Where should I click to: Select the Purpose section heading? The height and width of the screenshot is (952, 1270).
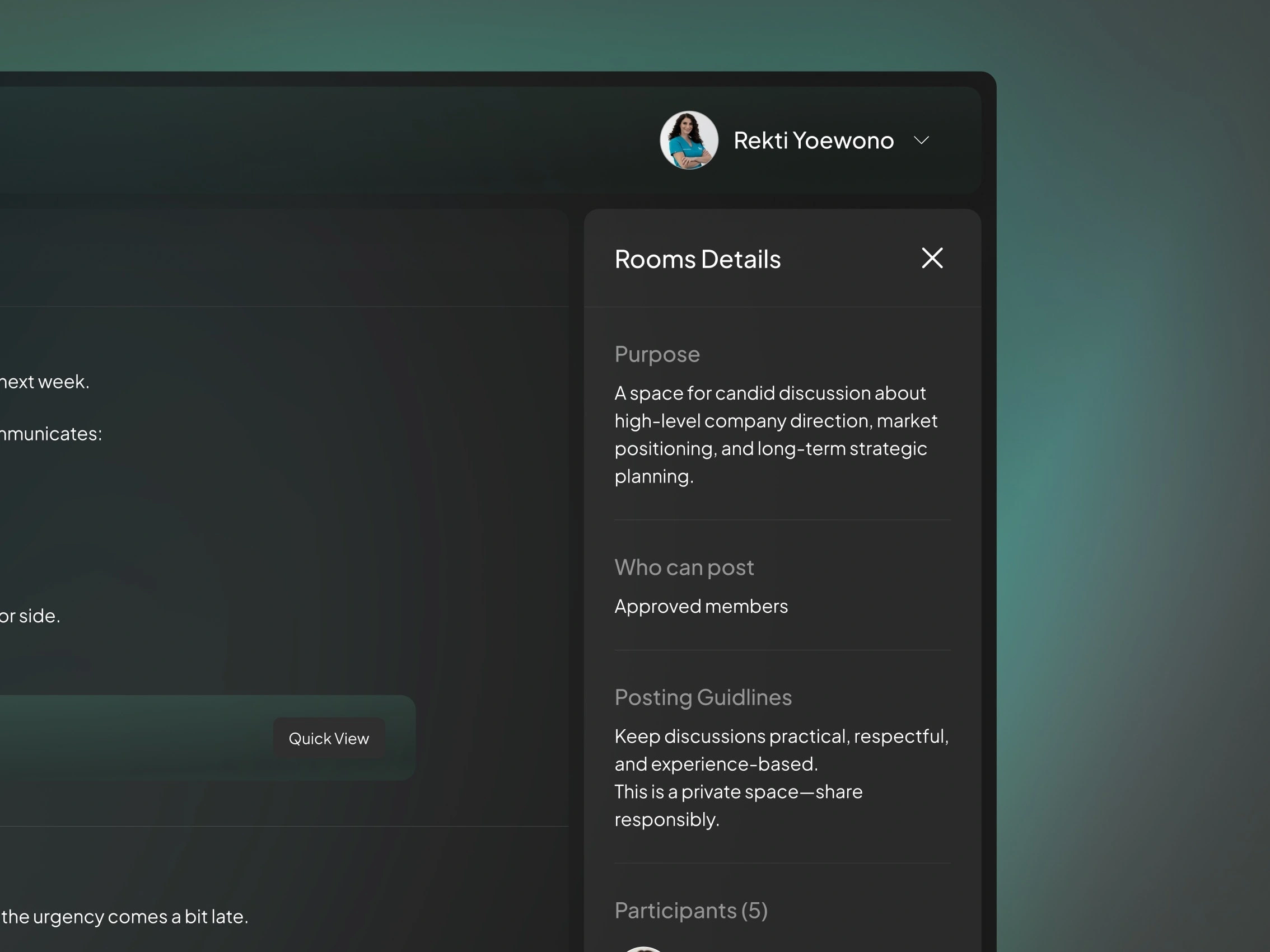tap(657, 354)
